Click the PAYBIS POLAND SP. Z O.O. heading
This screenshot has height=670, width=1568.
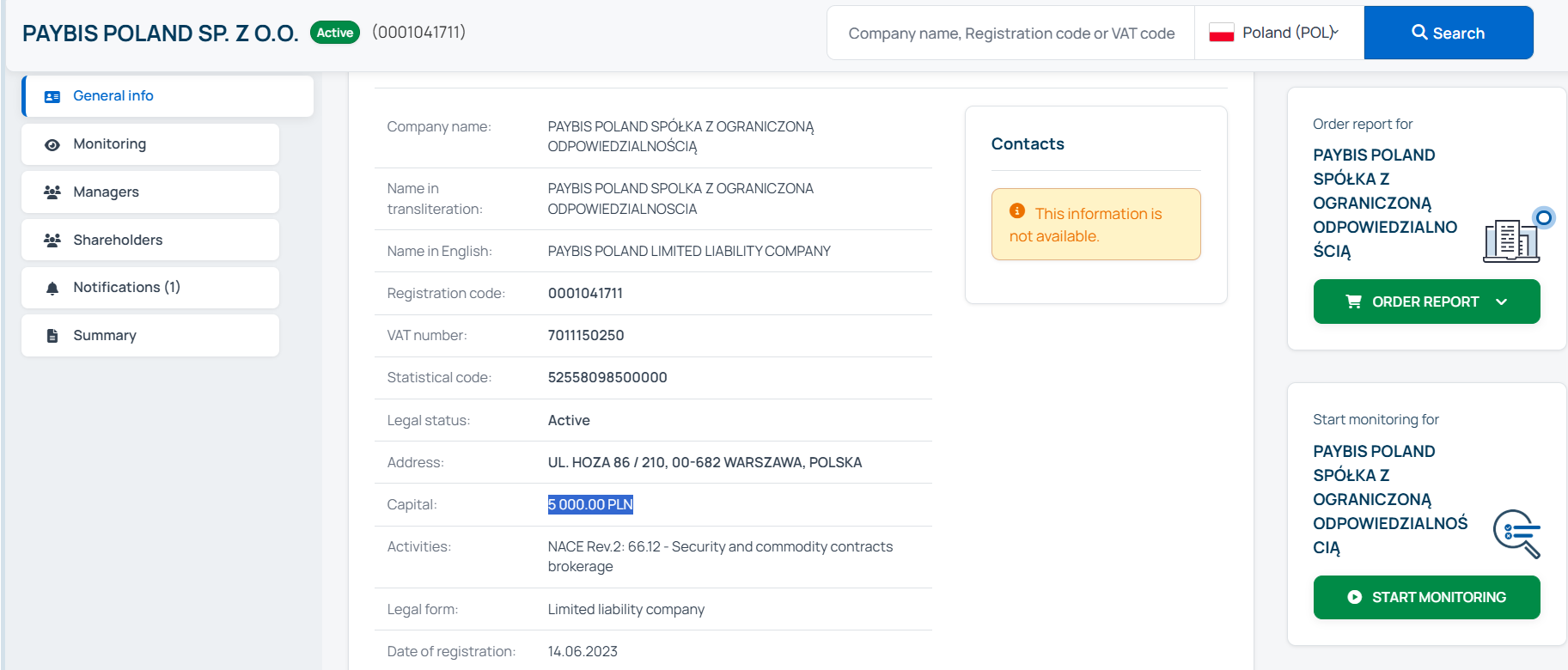[x=161, y=33]
